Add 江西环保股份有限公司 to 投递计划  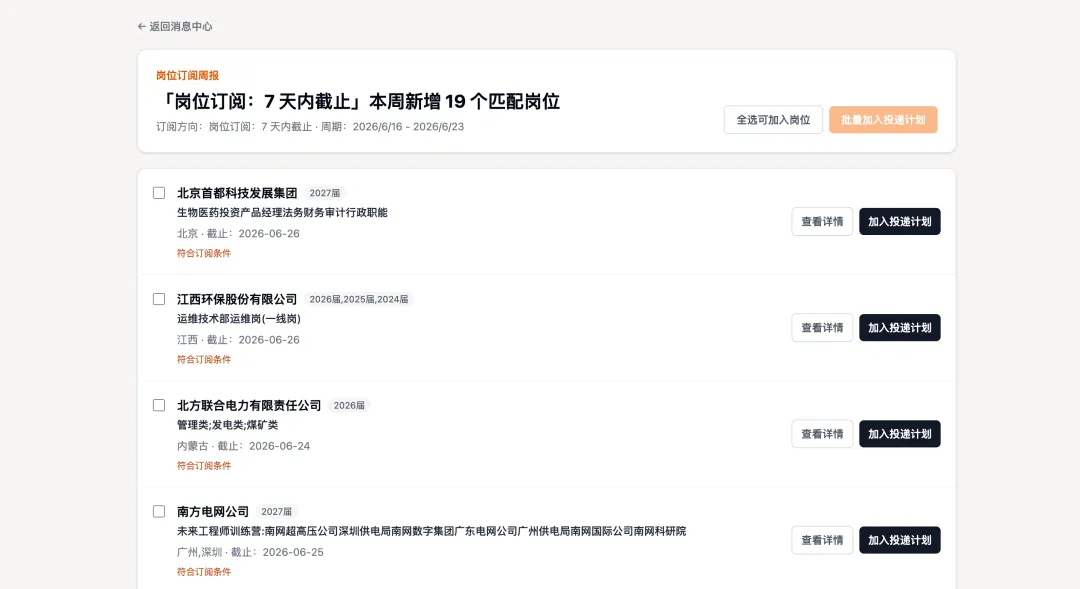[x=900, y=328]
